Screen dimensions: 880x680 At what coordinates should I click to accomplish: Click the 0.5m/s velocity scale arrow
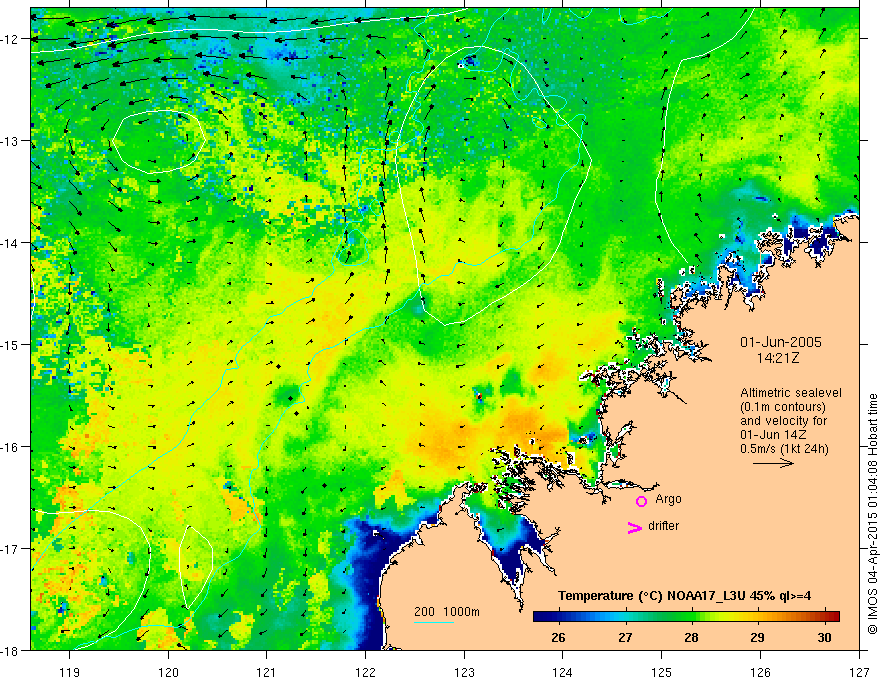[x=773, y=463]
